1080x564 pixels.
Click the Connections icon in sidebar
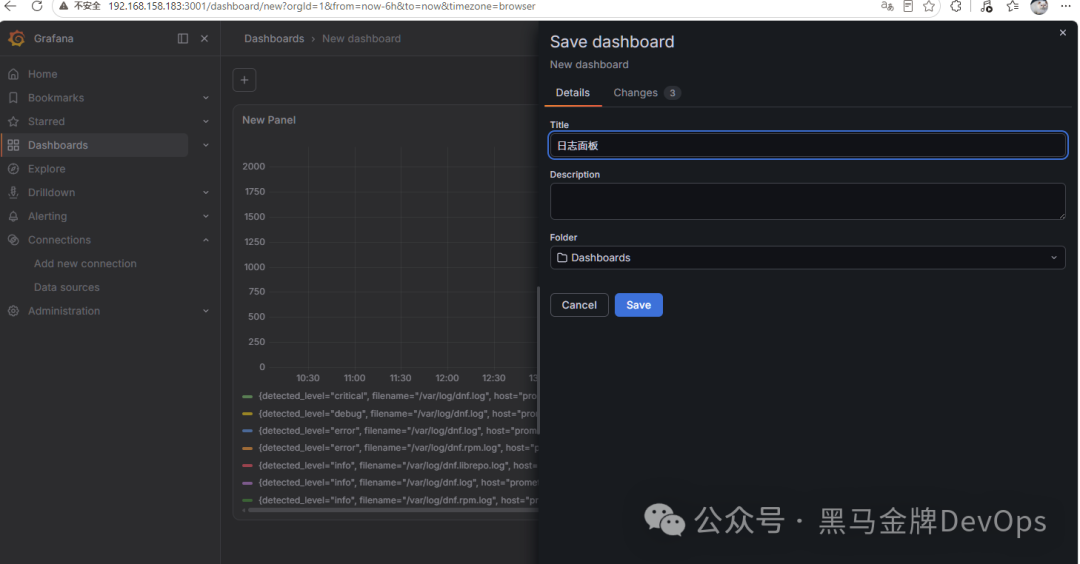point(13,240)
